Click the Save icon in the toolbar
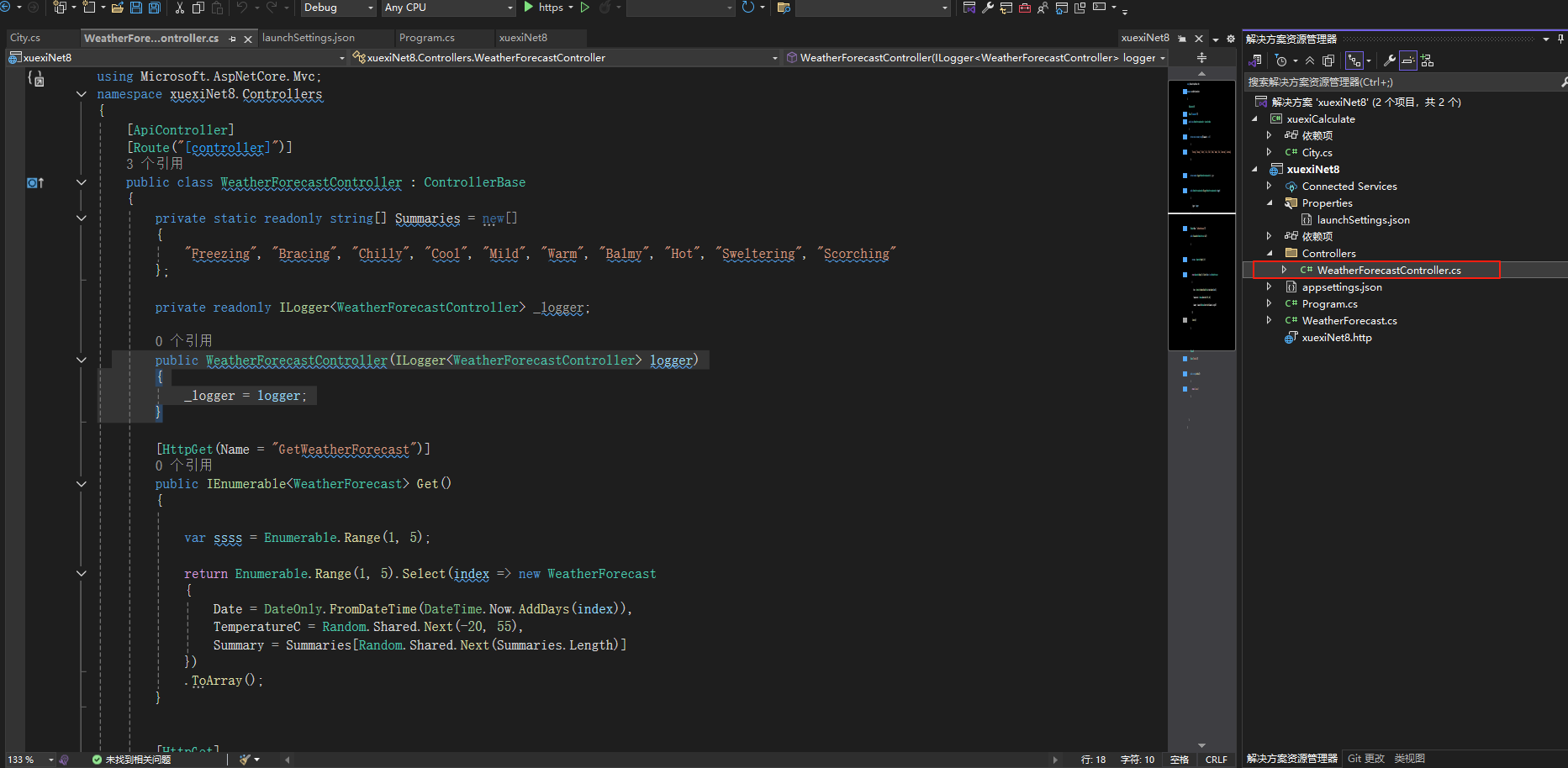Image resolution: width=1568 pixels, height=768 pixels. pos(136,8)
